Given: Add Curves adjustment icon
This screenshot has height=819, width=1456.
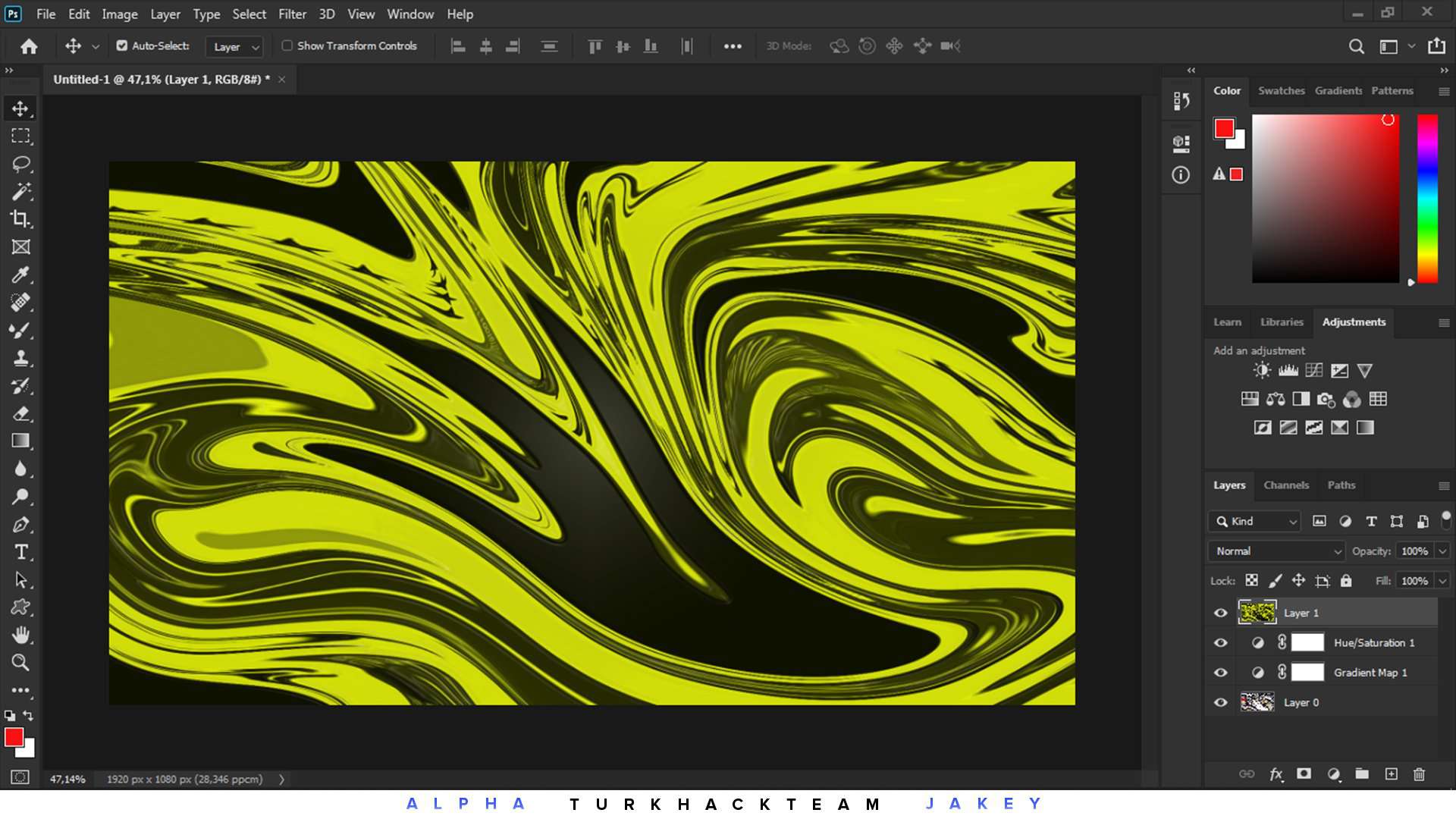Looking at the screenshot, I should 1313,370.
